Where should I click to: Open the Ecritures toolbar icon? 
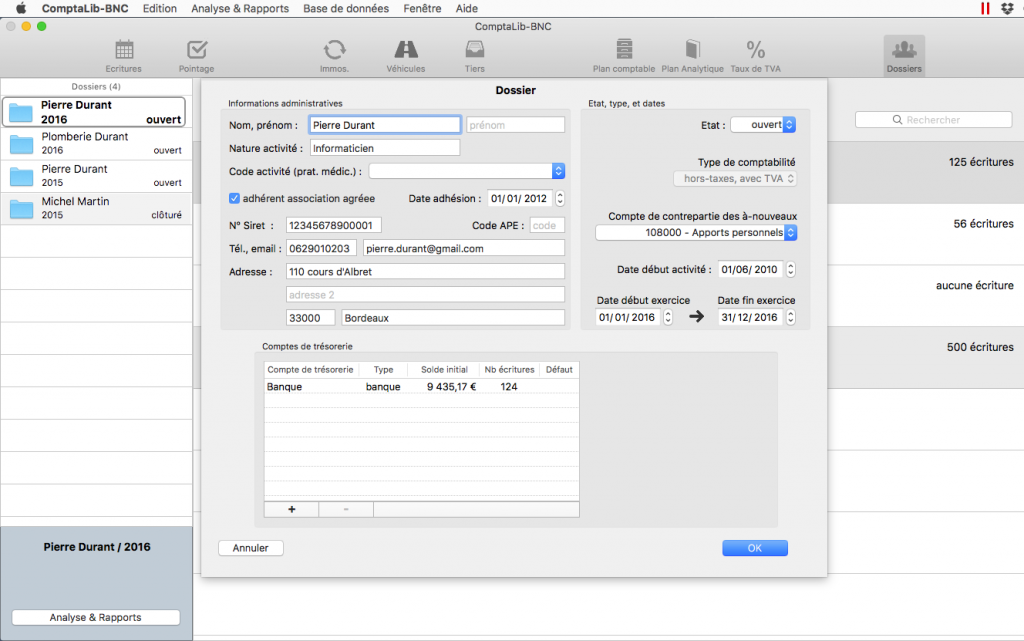click(123, 55)
